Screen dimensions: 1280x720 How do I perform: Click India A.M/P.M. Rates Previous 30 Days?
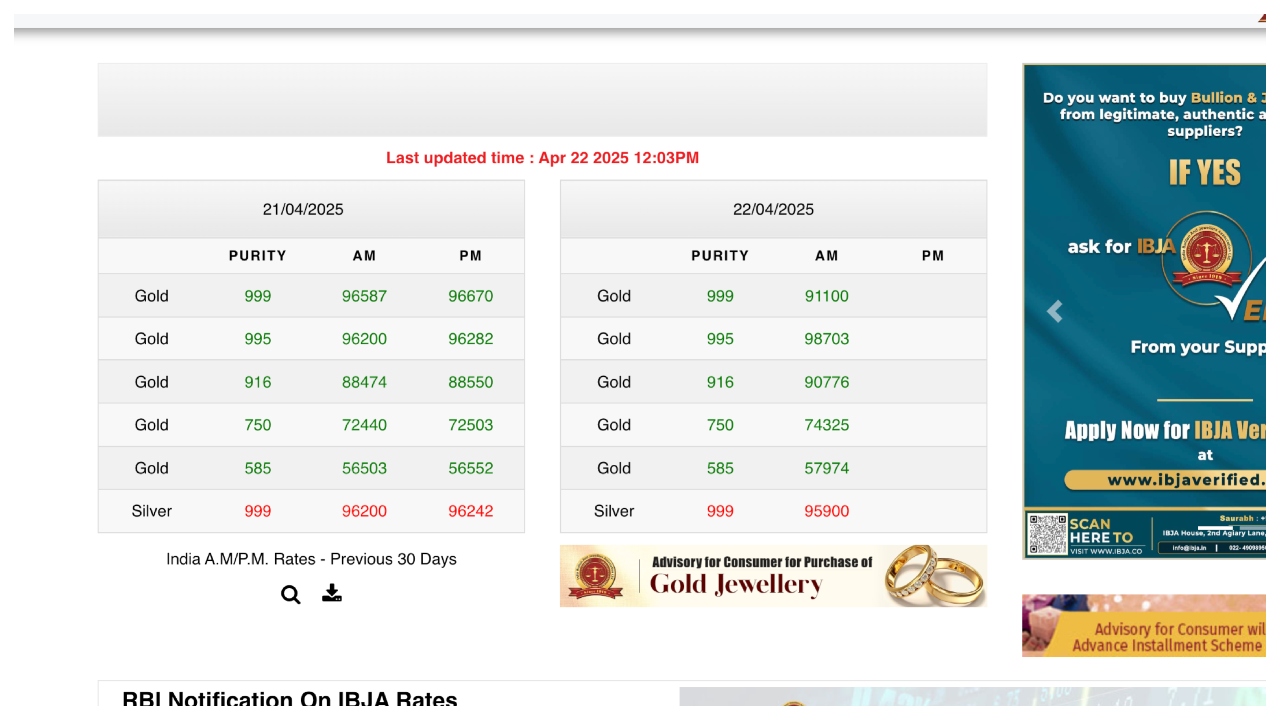pyautogui.click(x=311, y=559)
